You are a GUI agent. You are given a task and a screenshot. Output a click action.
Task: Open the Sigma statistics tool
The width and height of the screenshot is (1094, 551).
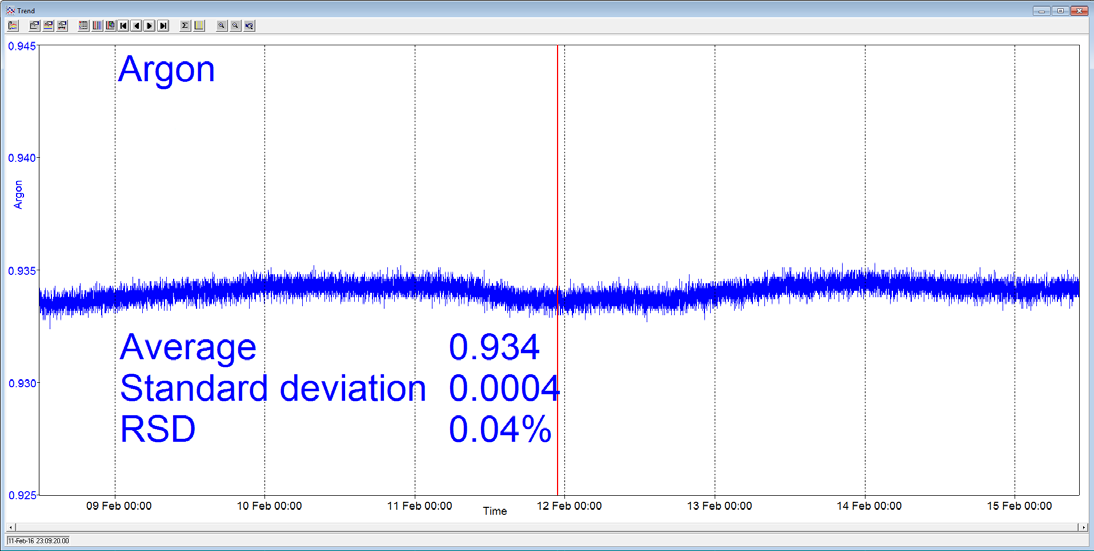185,26
